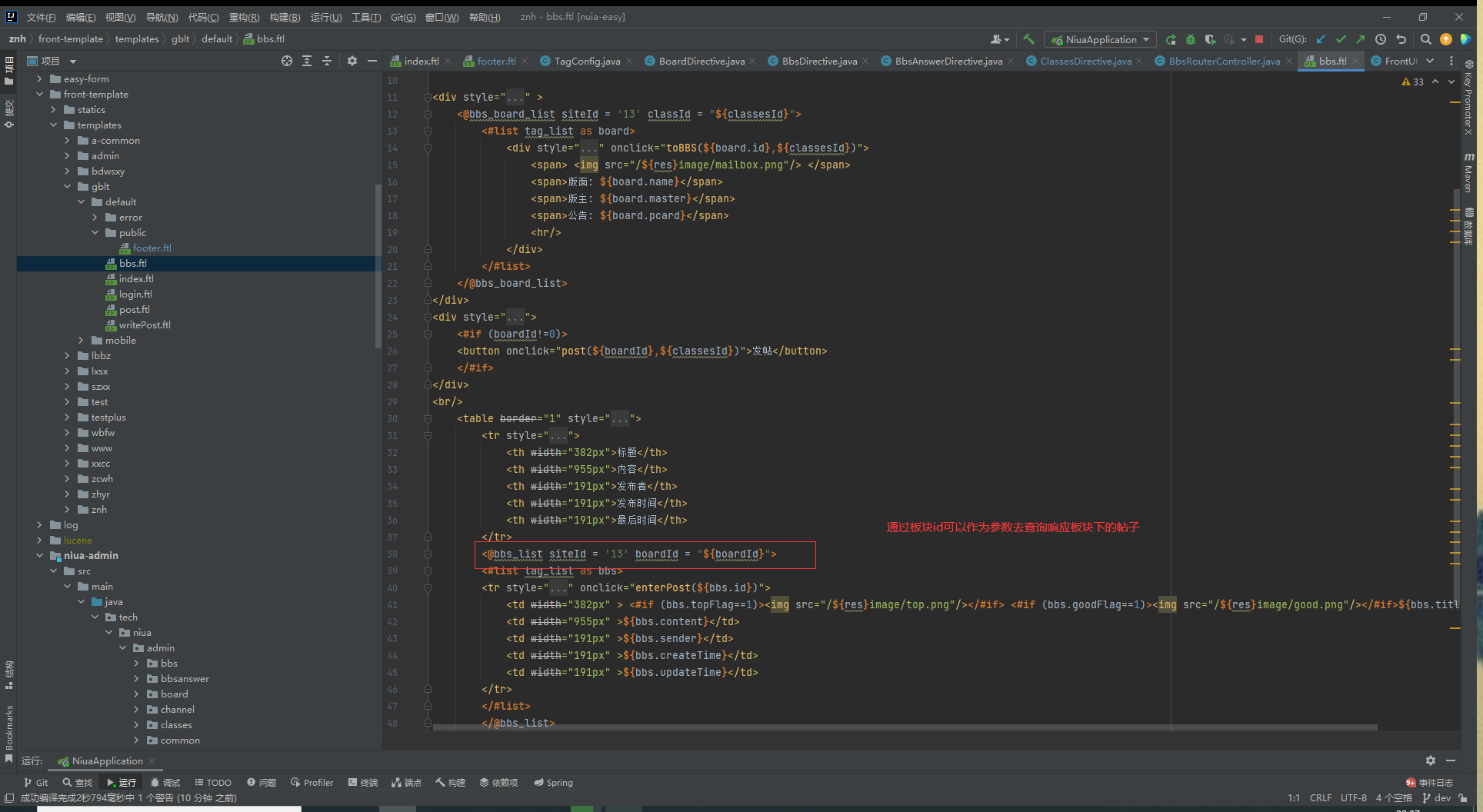Open the 代码(C) menu
1483x812 pixels.
point(203,17)
